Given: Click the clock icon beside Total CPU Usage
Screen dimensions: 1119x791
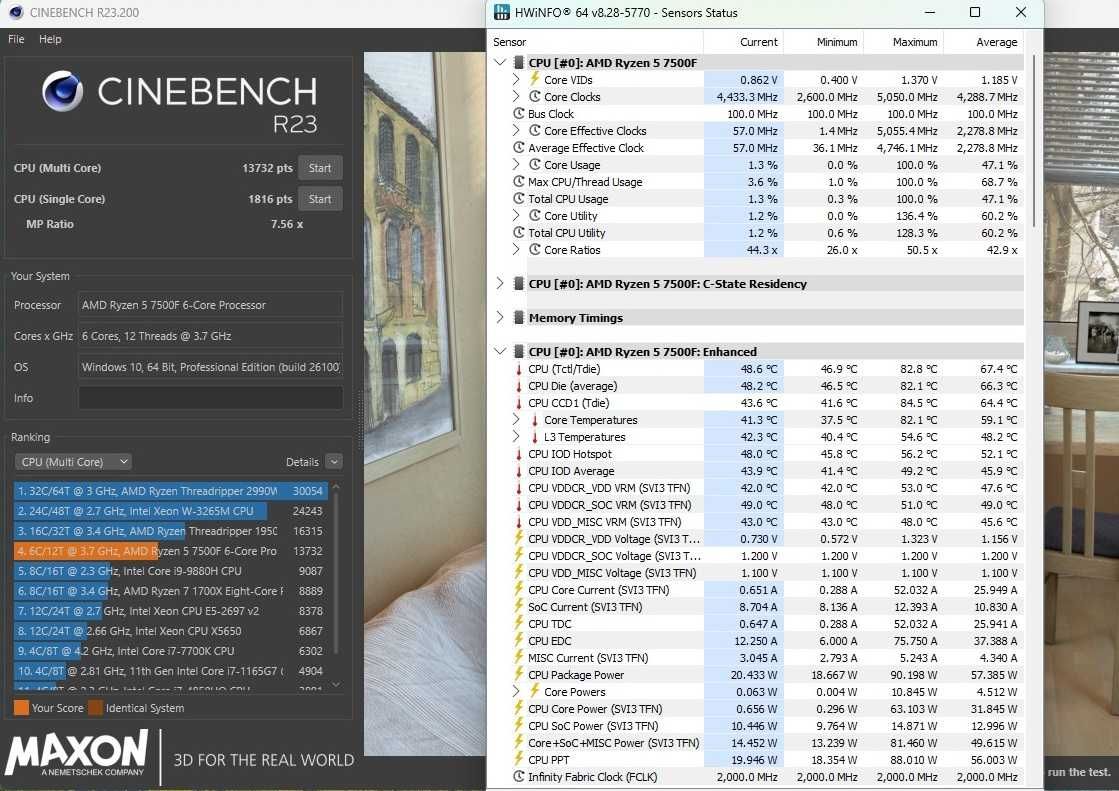Looking at the screenshot, I should tap(519, 198).
